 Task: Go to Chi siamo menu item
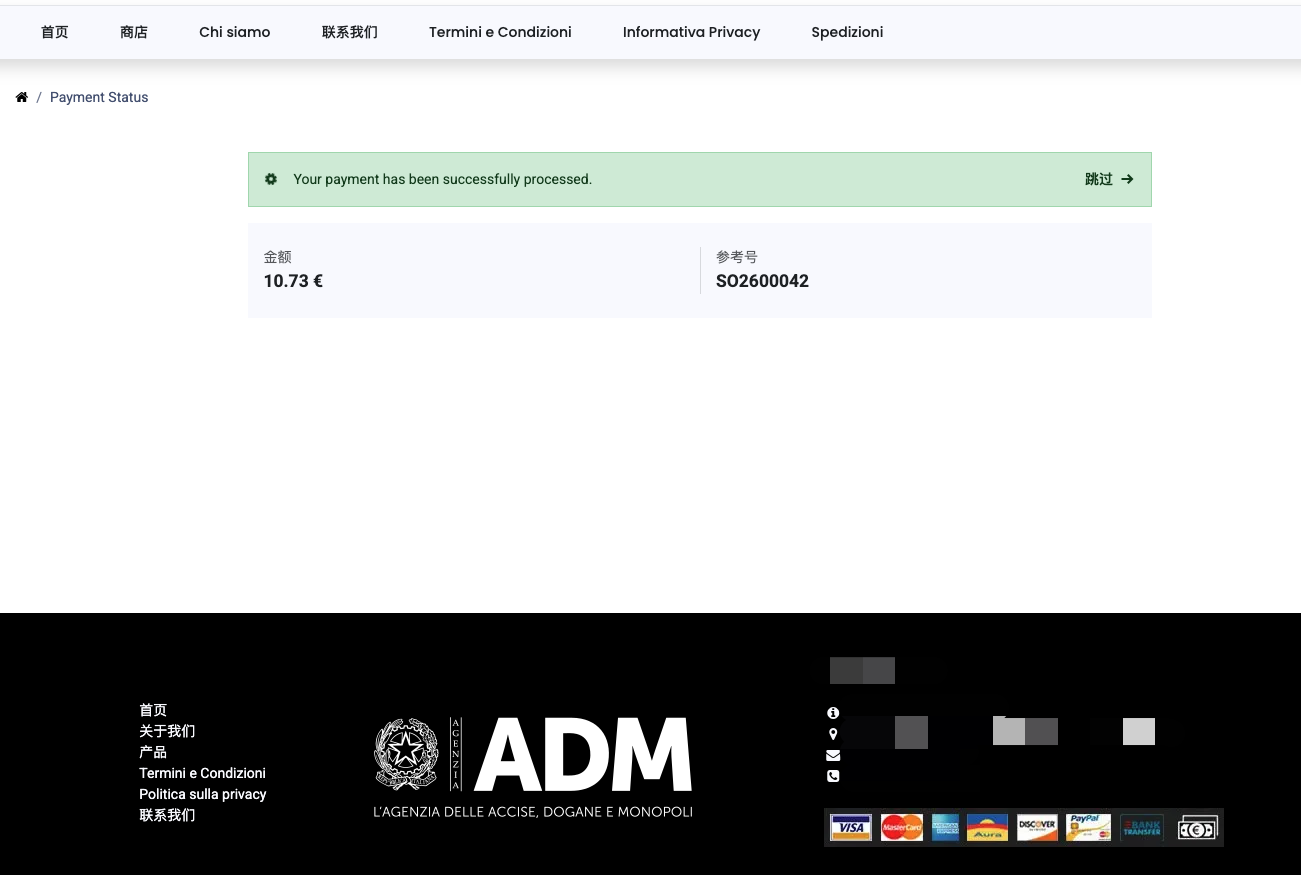click(235, 32)
